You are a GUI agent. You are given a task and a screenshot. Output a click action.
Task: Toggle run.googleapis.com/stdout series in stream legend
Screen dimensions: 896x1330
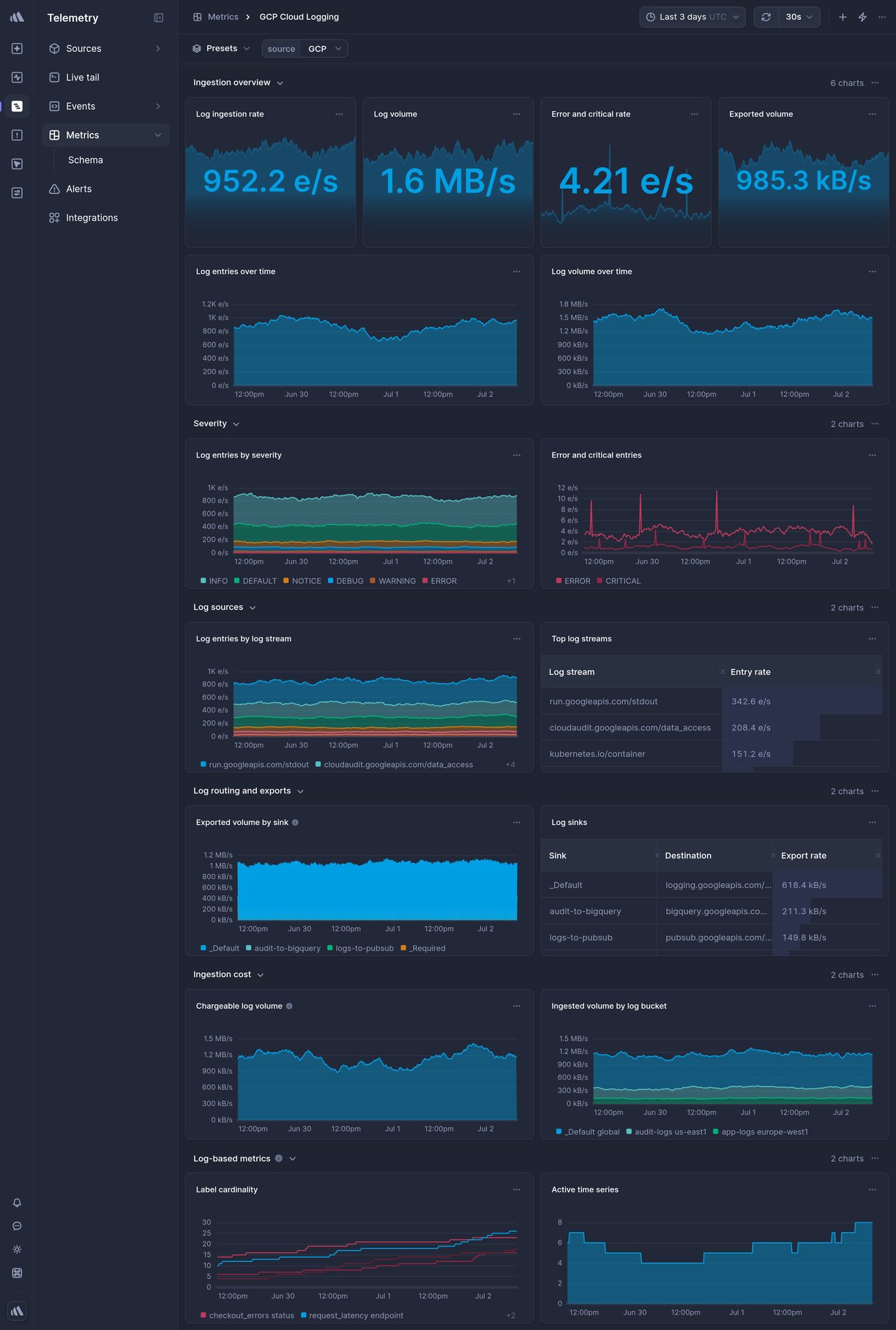tap(255, 765)
